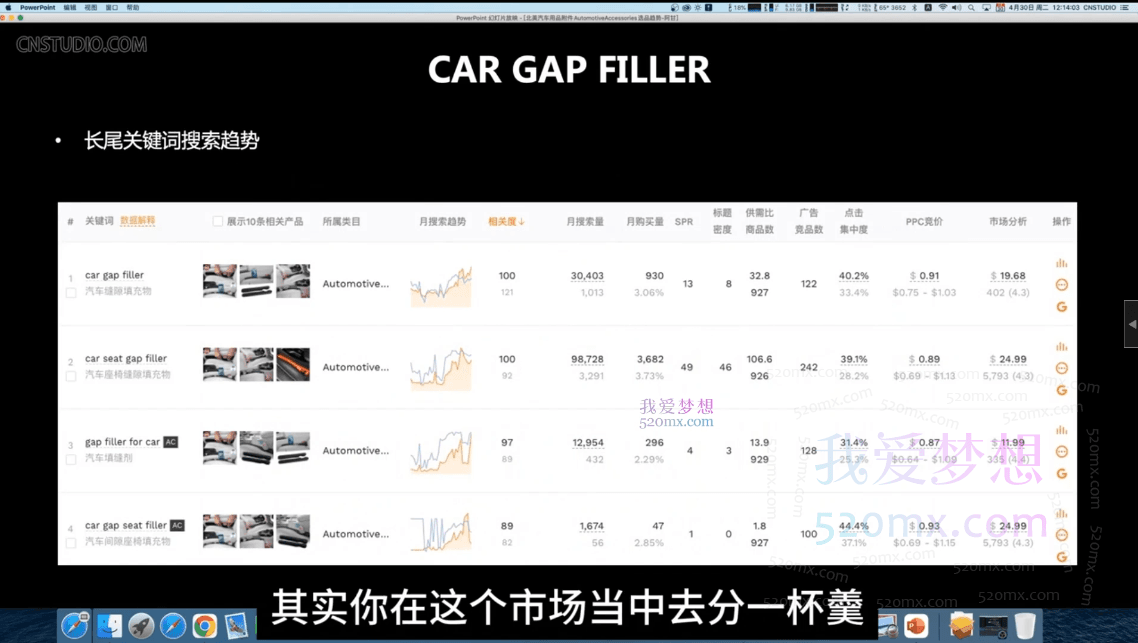This screenshot has height=643, width=1138.
Task: Tick the checkbox for car gap filler row
Action: 71,293
